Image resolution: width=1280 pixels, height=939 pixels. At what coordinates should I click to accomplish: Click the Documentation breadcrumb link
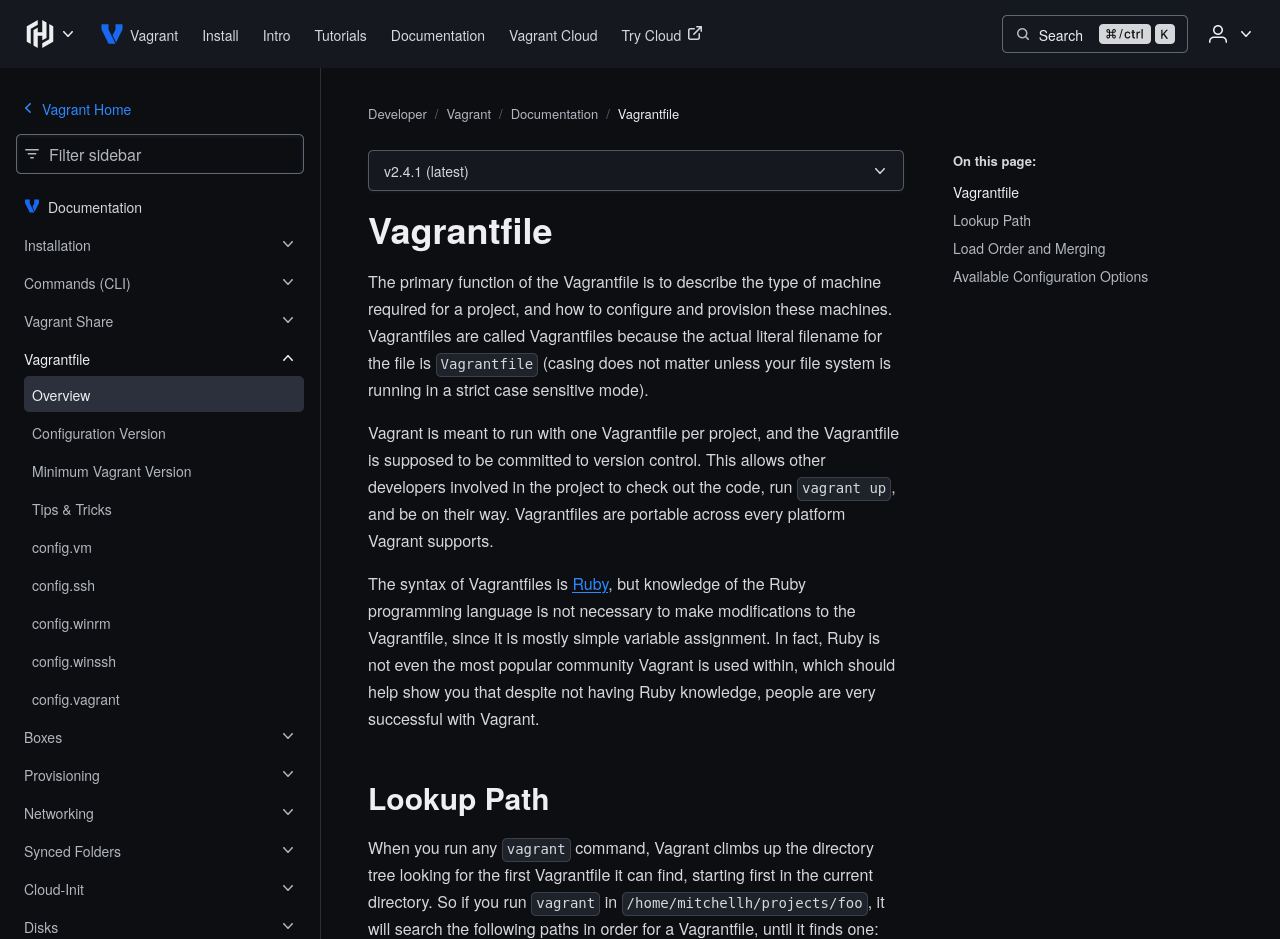click(554, 115)
